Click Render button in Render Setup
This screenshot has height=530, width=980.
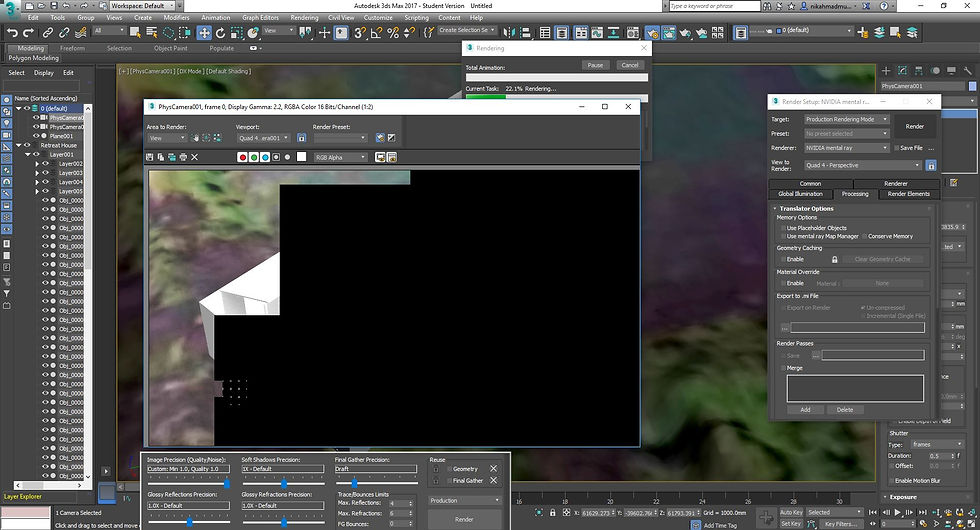(914, 126)
